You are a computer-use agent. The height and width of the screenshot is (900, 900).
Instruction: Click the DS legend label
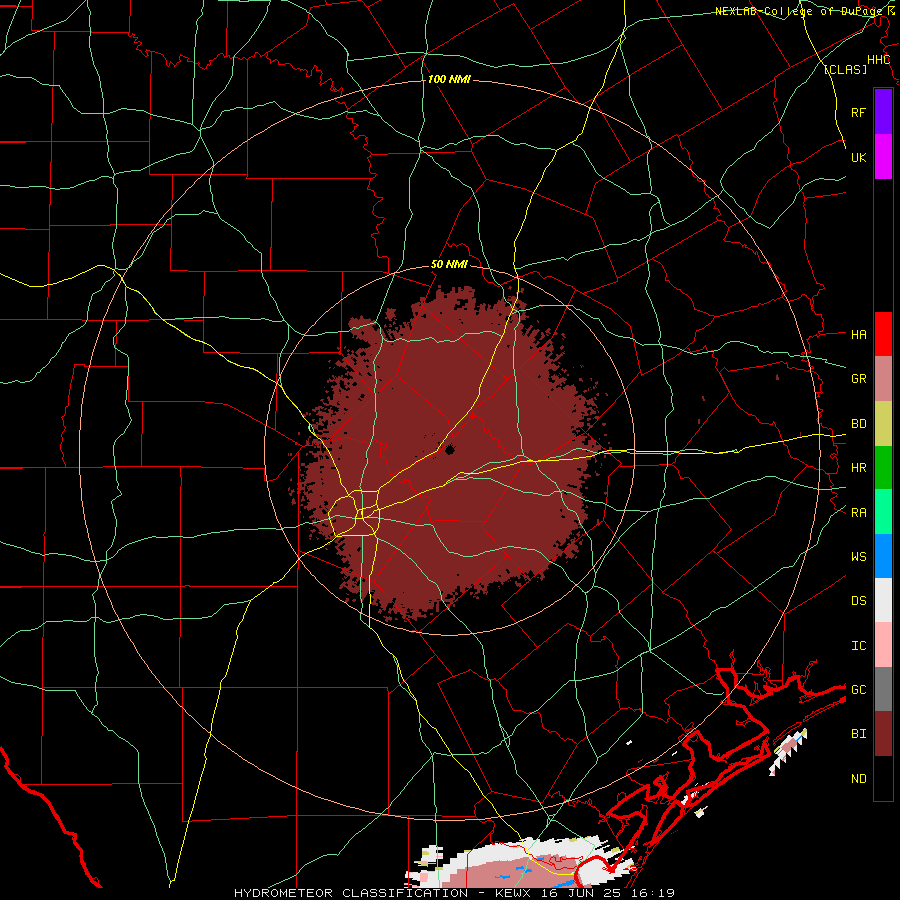pyautogui.click(x=858, y=601)
